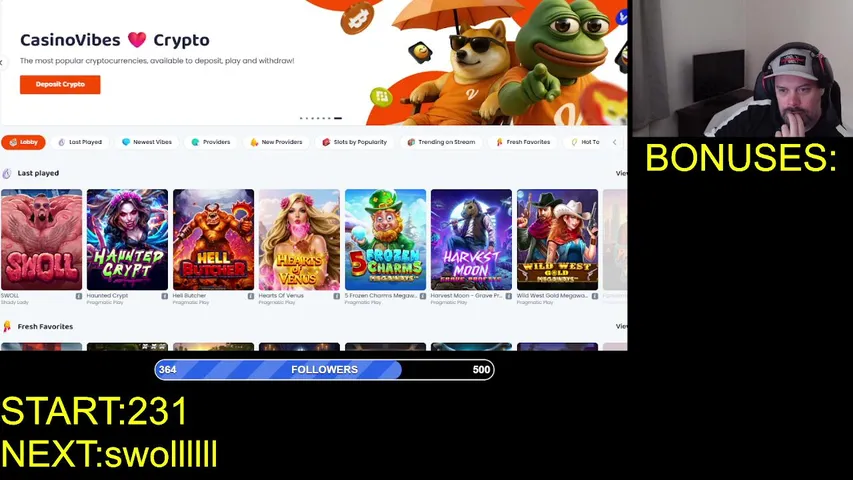Open info icon beside Haunted Crypt title
This screenshot has height=480, width=853.
[x=165, y=296]
